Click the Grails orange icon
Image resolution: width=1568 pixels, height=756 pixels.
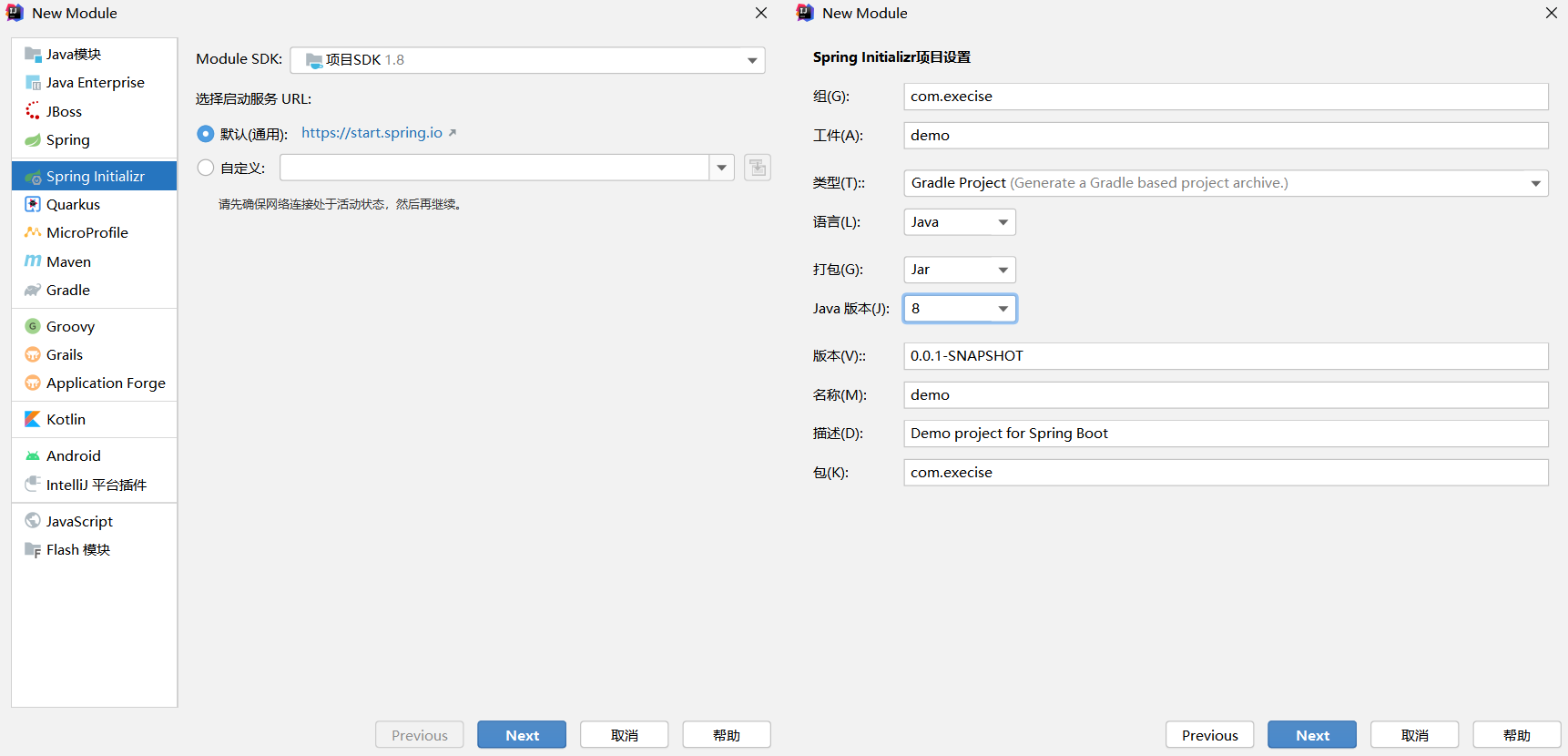point(33,354)
